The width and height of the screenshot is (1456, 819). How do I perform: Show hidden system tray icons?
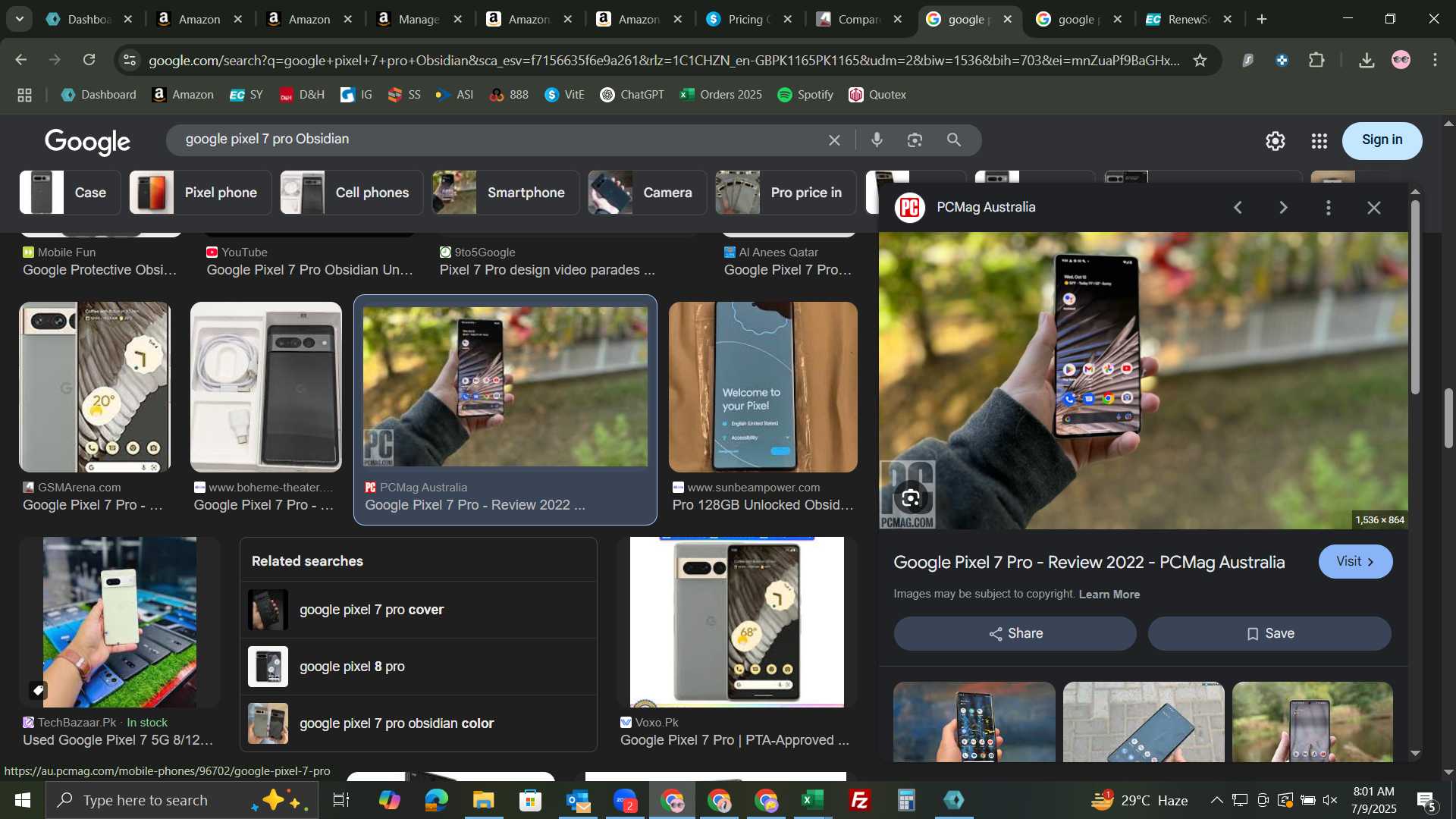pyautogui.click(x=1216, y=800)
